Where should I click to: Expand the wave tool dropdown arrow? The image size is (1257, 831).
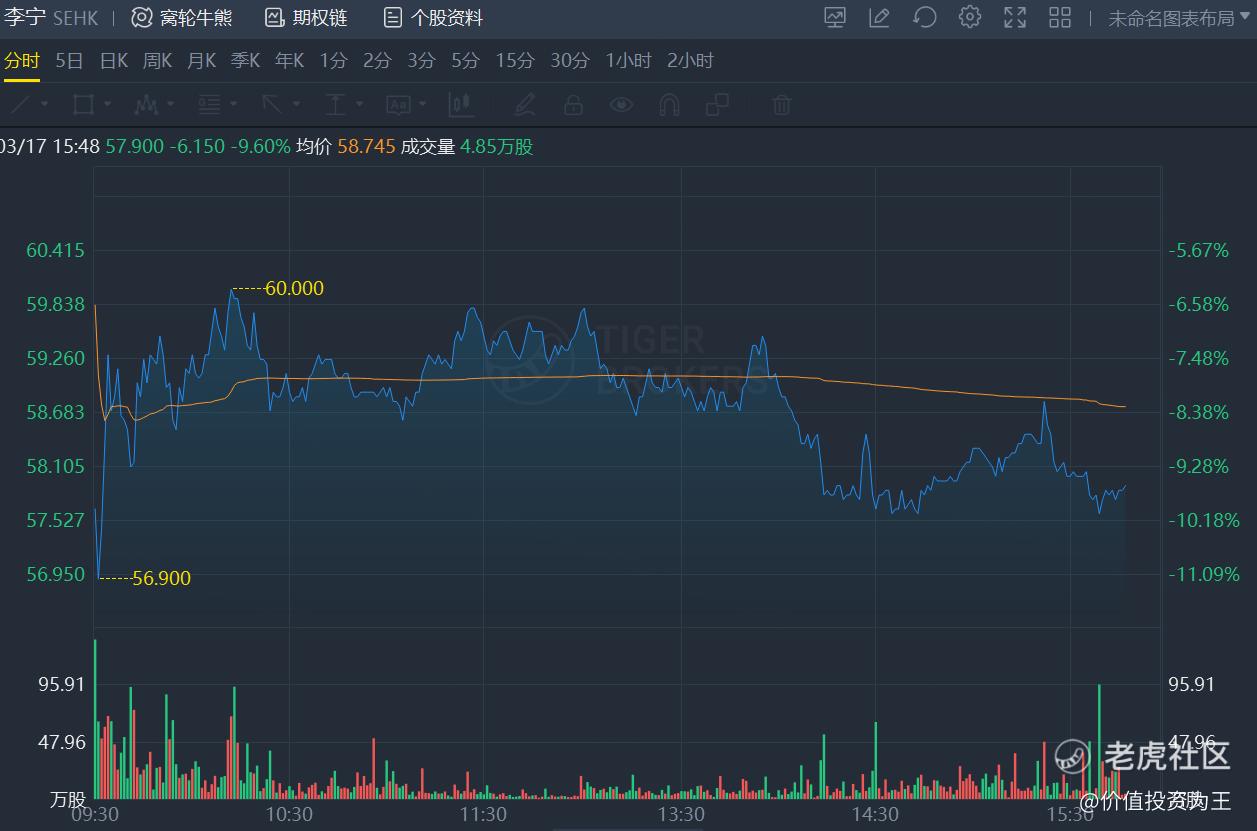coord(171,104)
